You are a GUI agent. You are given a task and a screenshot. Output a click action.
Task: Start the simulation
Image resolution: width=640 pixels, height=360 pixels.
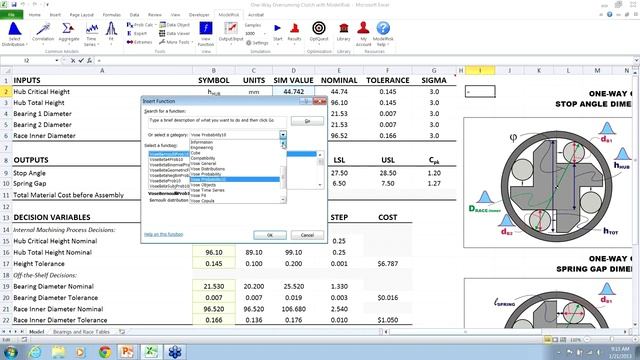(x=278, y=32)
